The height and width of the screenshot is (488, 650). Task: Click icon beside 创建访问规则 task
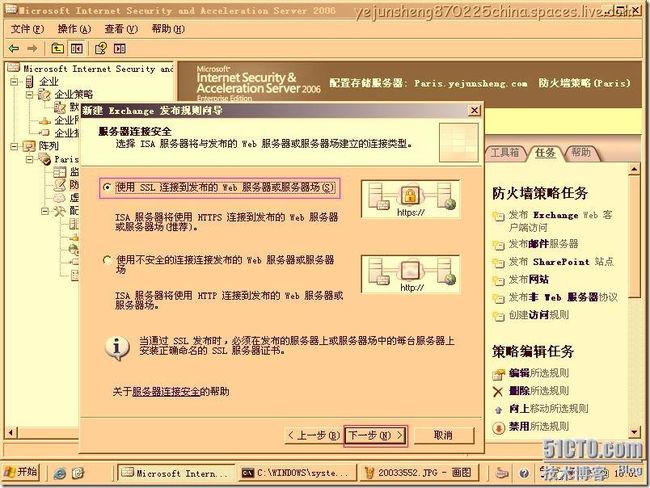pyautogui.click(x=498, y=316)
